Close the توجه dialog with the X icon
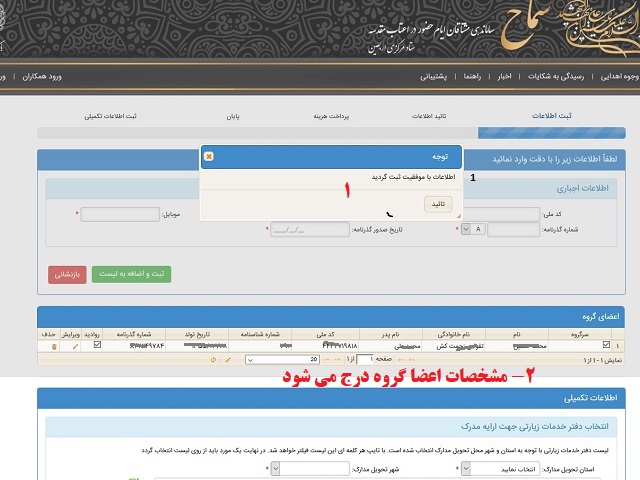Screen dimensions: 640x480 (x=209, y=156)
